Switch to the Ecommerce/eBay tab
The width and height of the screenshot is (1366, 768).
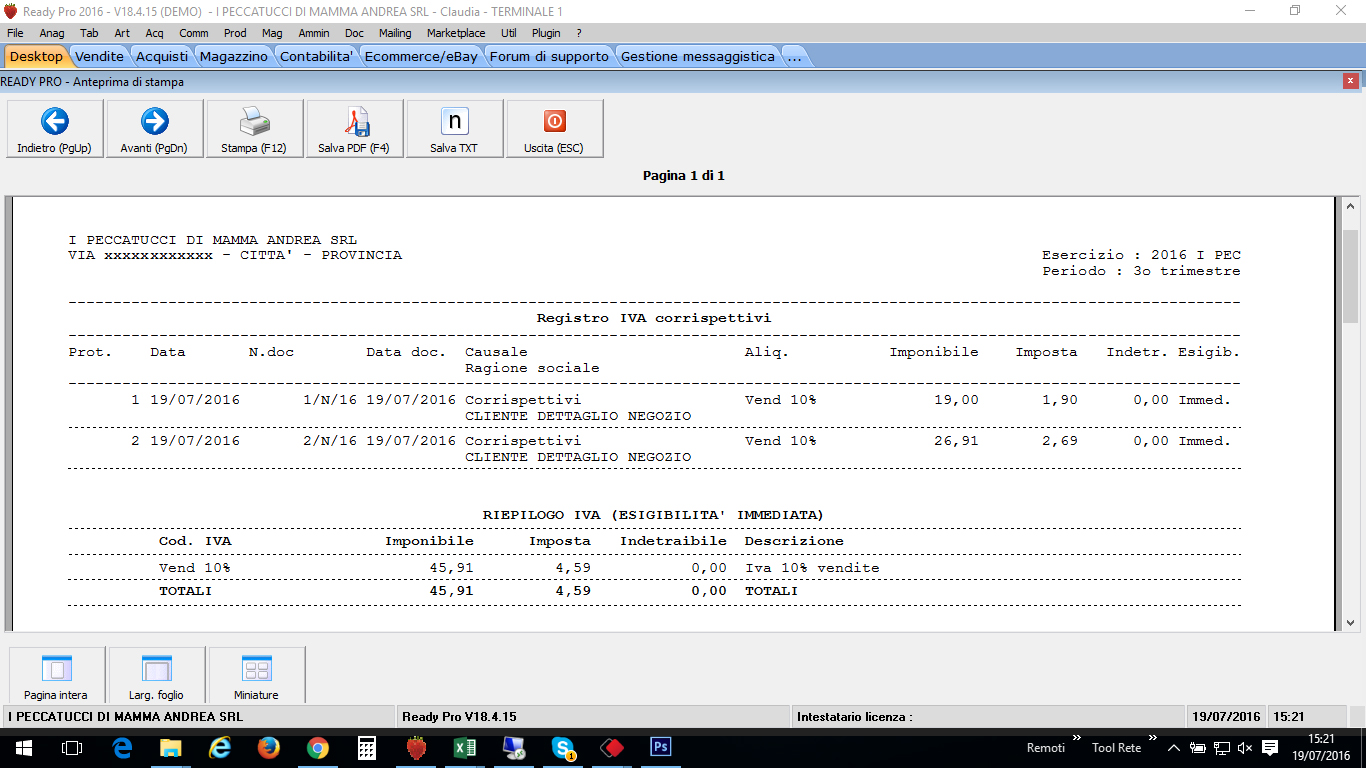(x=421, y=56)
